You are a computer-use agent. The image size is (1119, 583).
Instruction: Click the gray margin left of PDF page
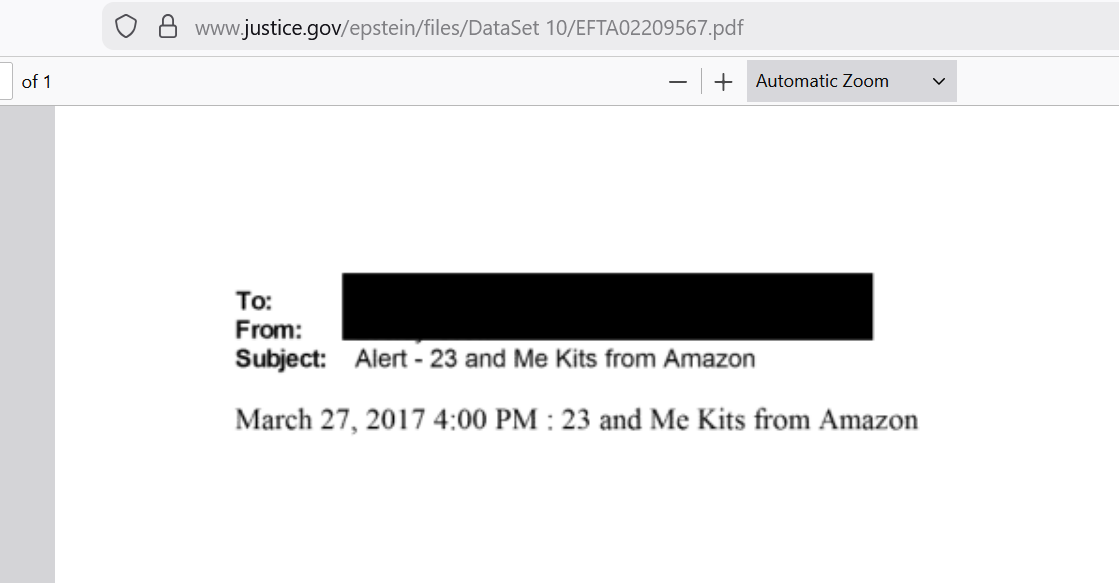27,344
